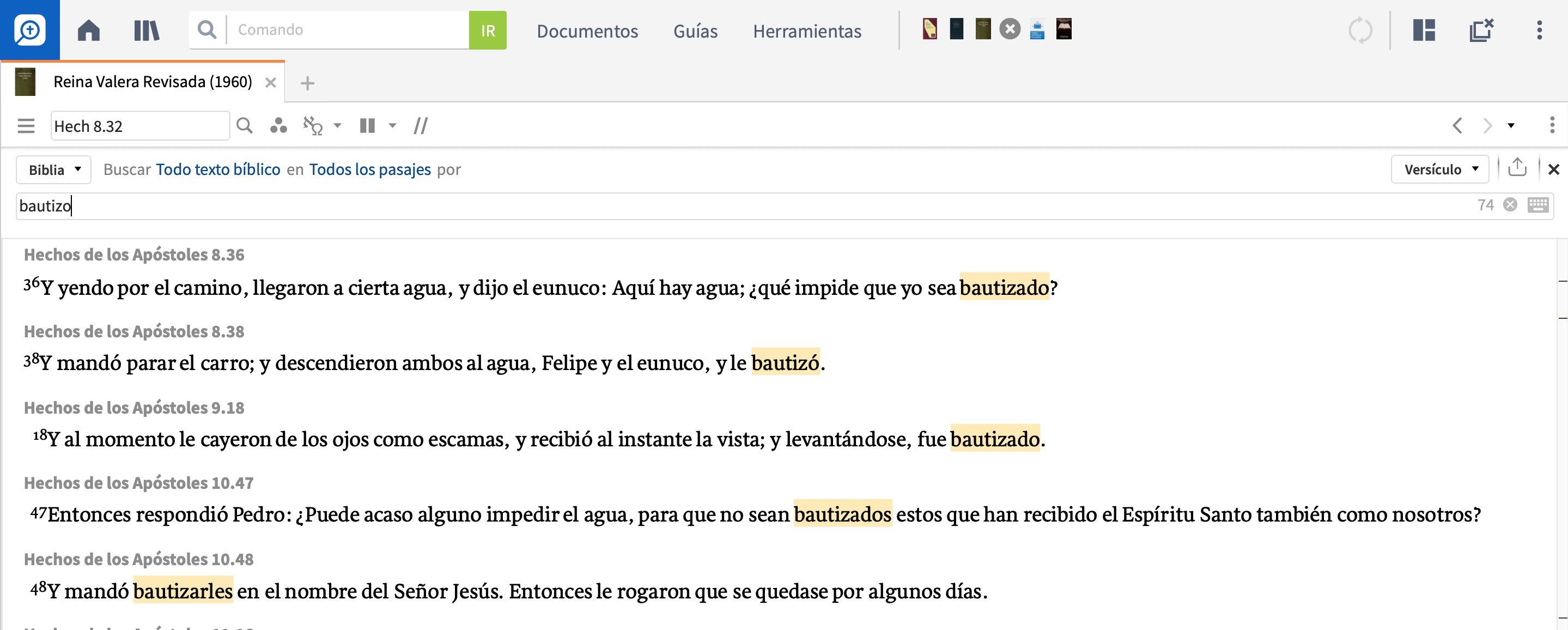Click the column view layout icon
Screen dimensions: 1568x630
[x=367, y=126]
